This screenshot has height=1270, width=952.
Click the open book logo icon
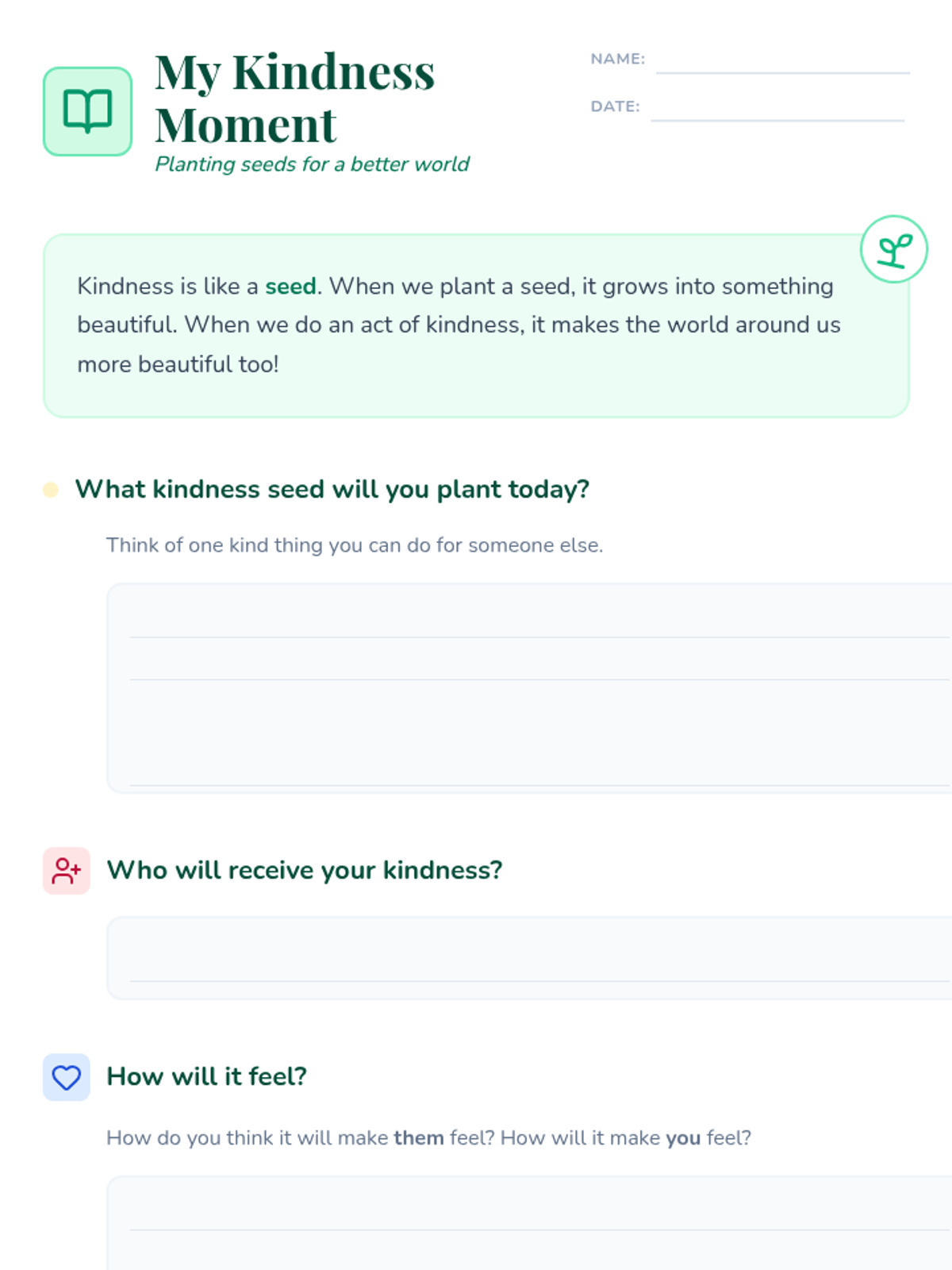87,111
